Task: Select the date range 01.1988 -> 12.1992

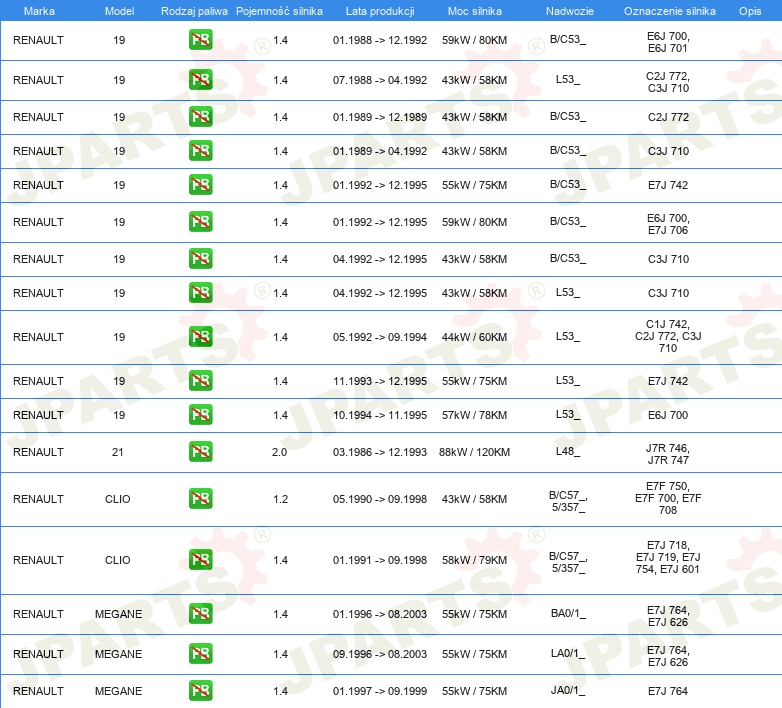Action: 380,40
